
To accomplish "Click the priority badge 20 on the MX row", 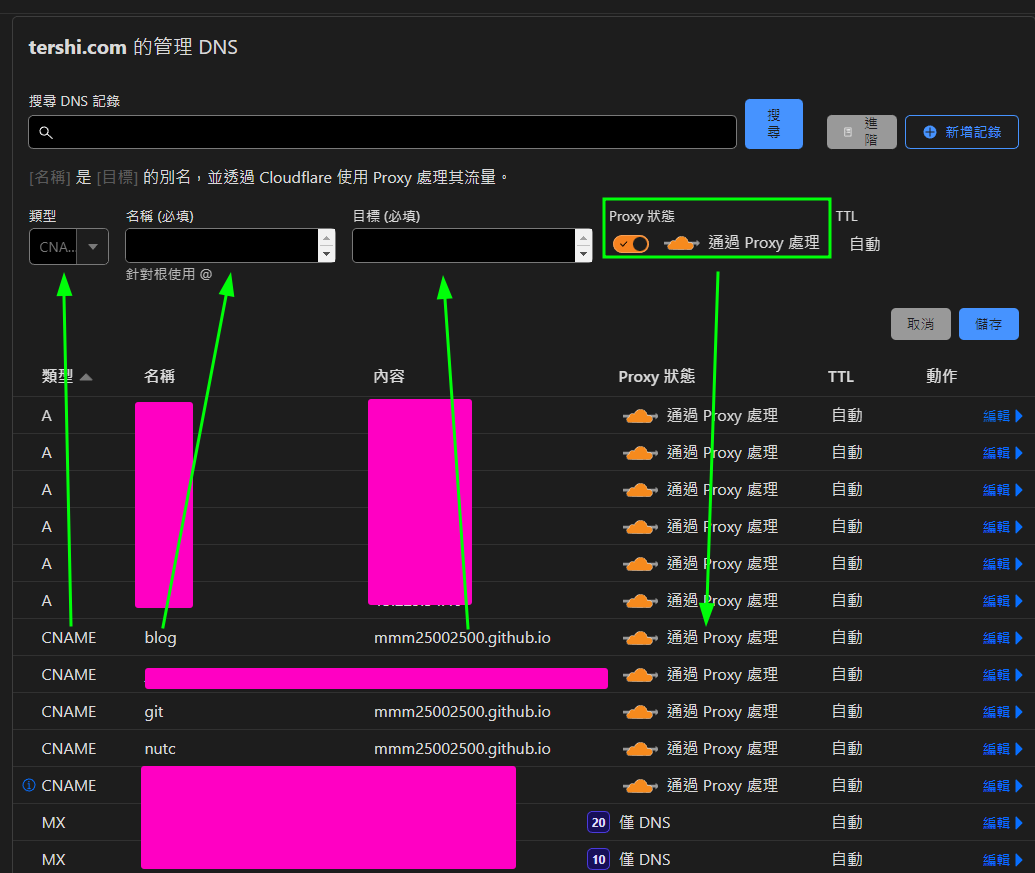I will (x=598, y=822).
